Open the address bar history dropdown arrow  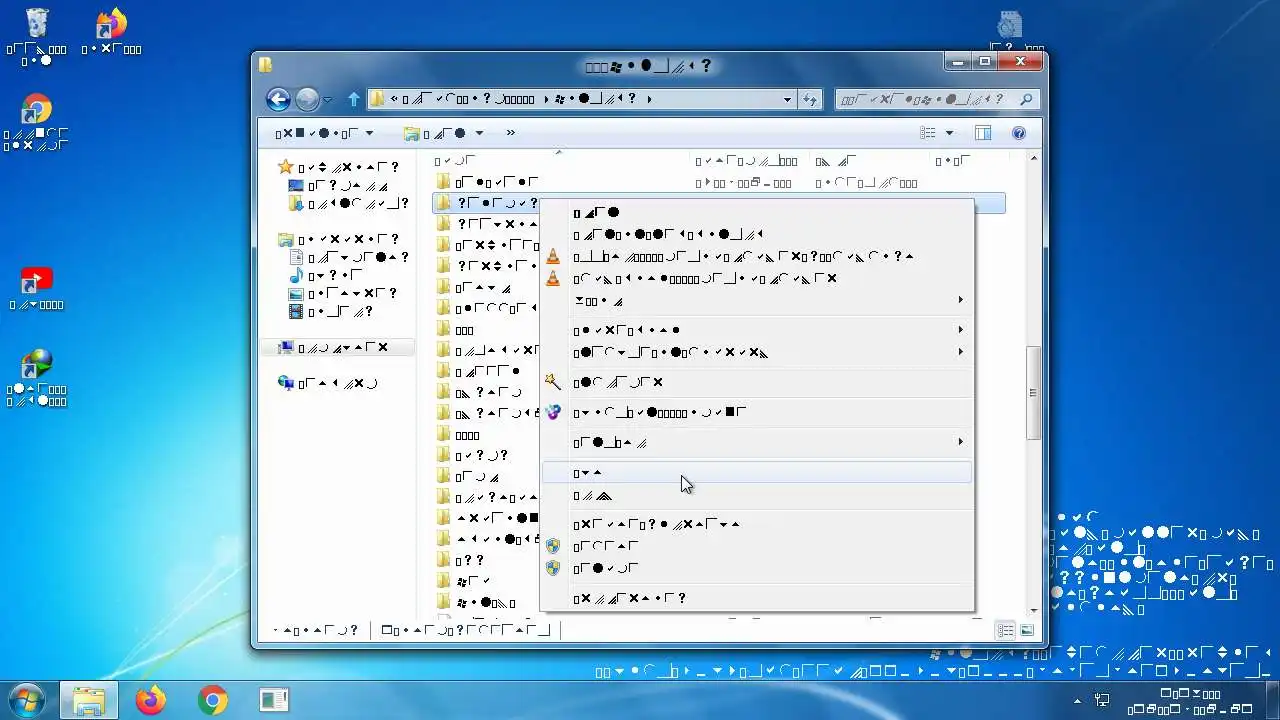click(x=788, y=99)
